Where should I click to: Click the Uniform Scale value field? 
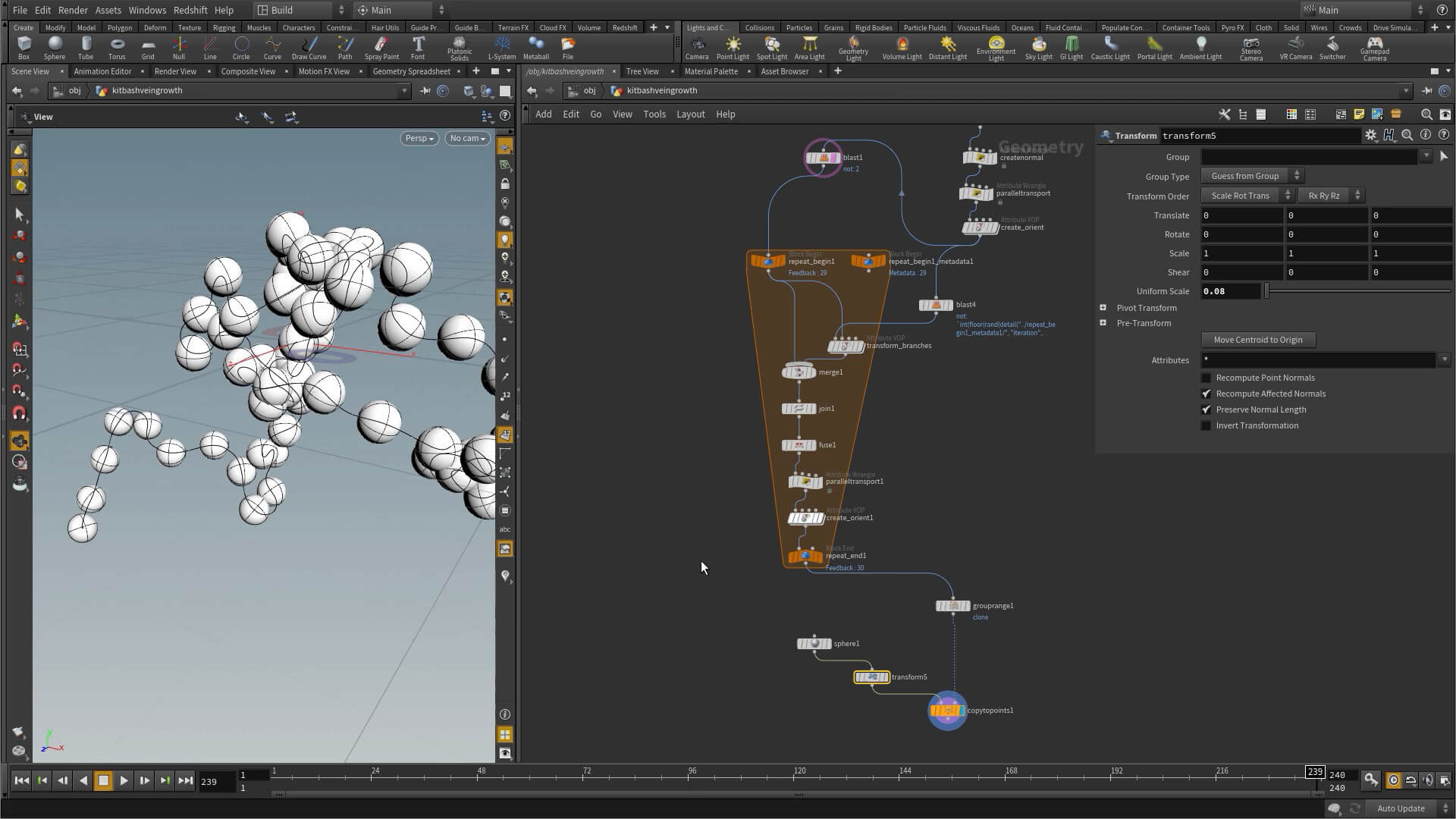click(1229, 291)
